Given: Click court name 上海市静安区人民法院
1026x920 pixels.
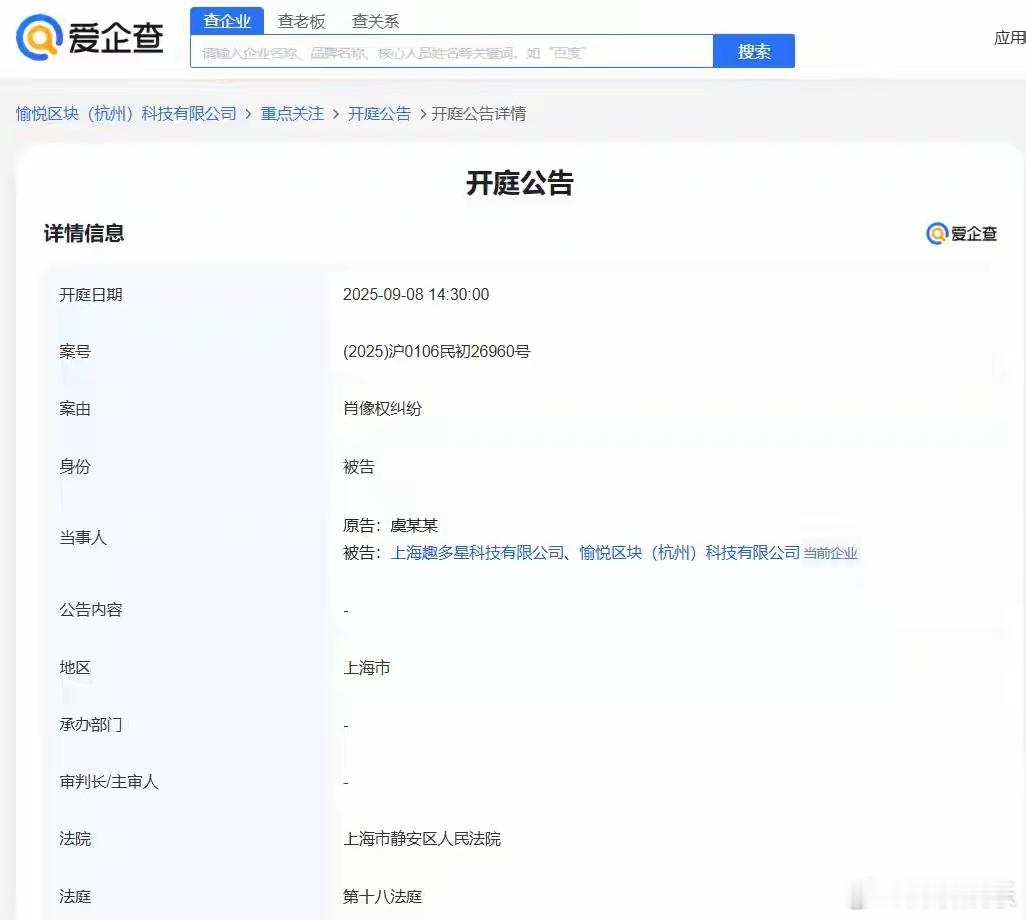Looking at the screenshot, I should tap(422, 839).
